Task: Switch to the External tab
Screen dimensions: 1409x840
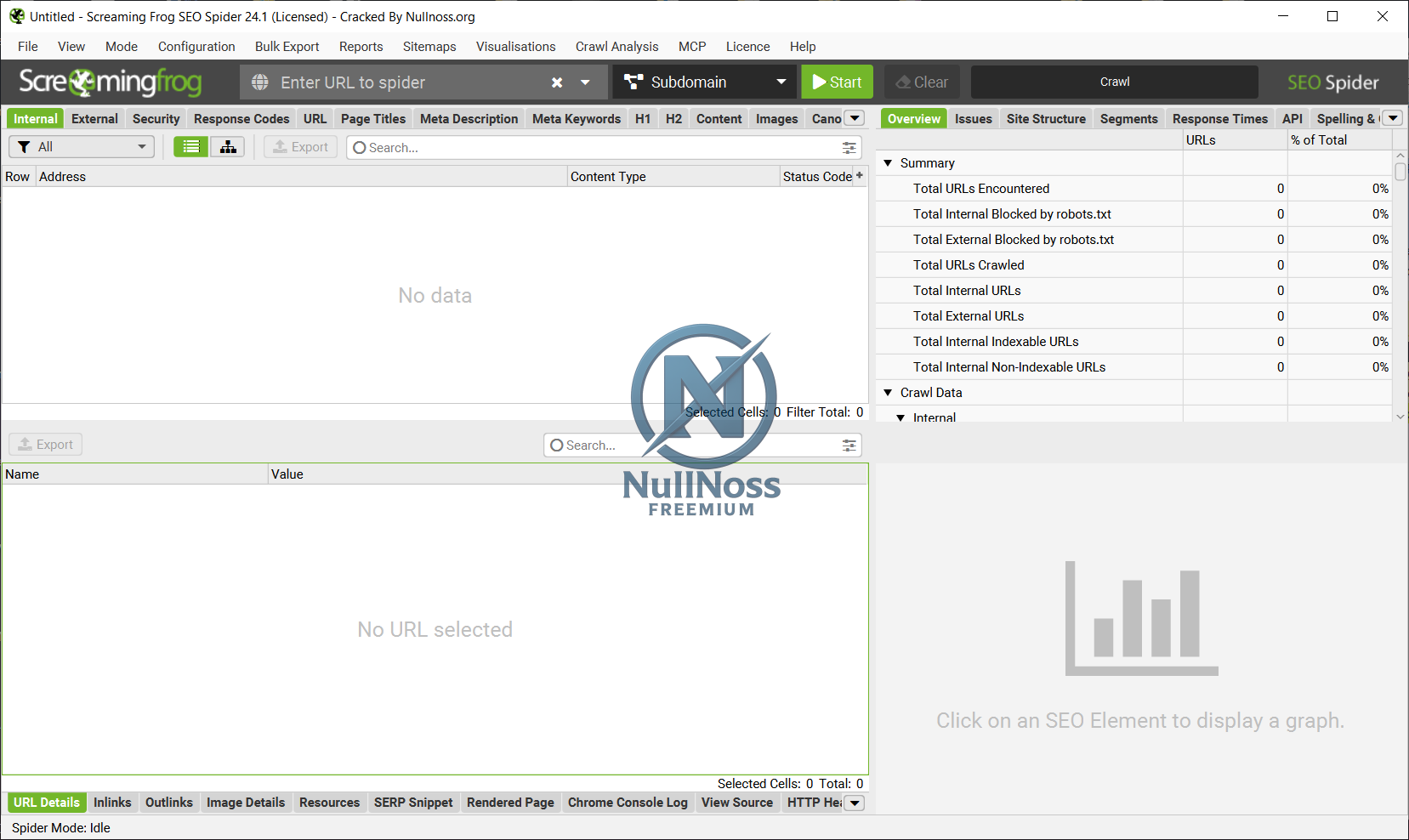Action: coord(94,119)
